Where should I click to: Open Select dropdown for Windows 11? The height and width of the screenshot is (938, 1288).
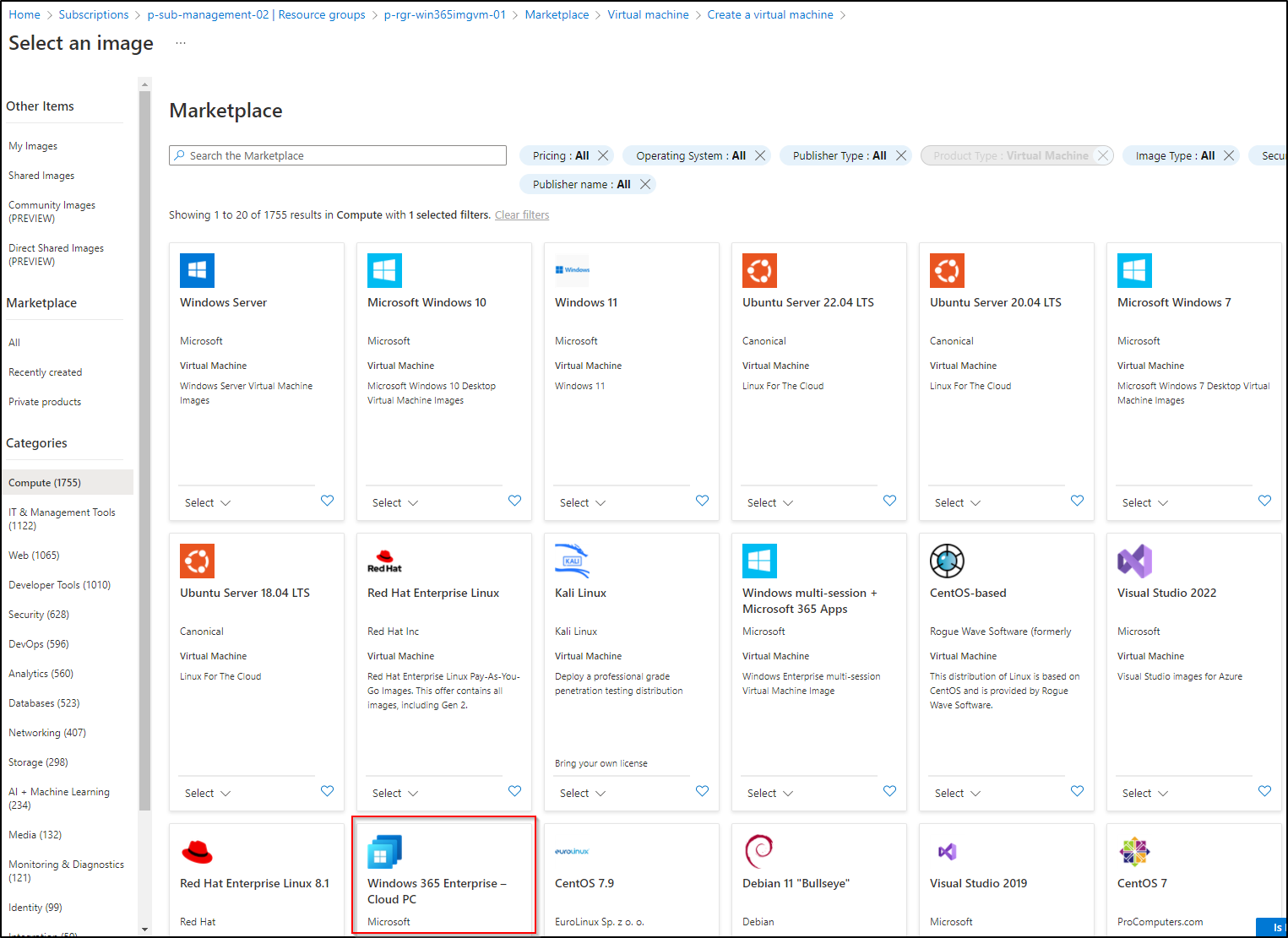[583, 503]
